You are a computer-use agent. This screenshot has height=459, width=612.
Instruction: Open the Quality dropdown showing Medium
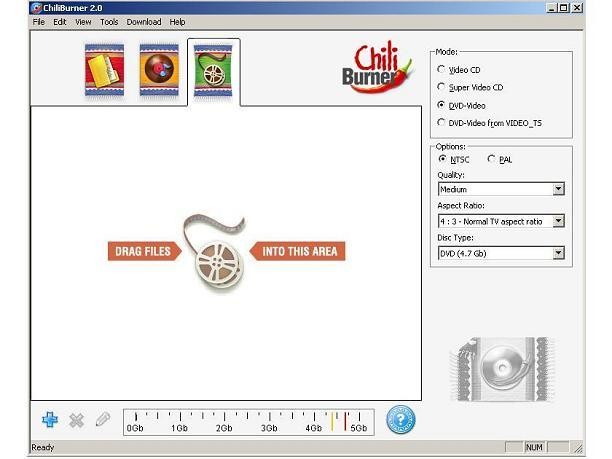click(501, 189)
